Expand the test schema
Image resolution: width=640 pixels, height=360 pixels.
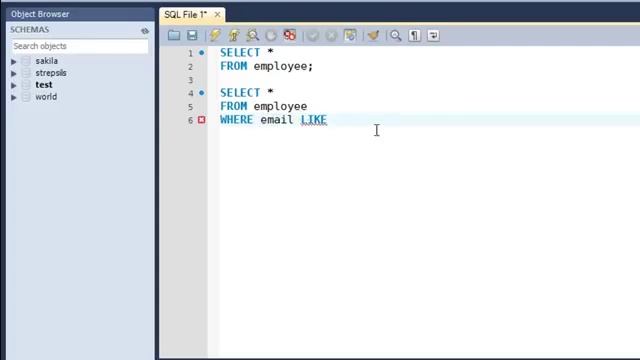click(x=14, y=85)
